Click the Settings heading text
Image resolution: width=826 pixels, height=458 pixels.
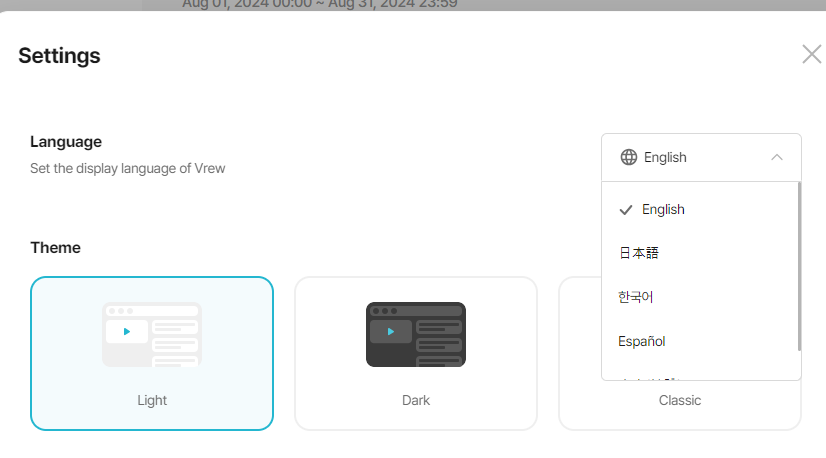click(x=59, y=55)
